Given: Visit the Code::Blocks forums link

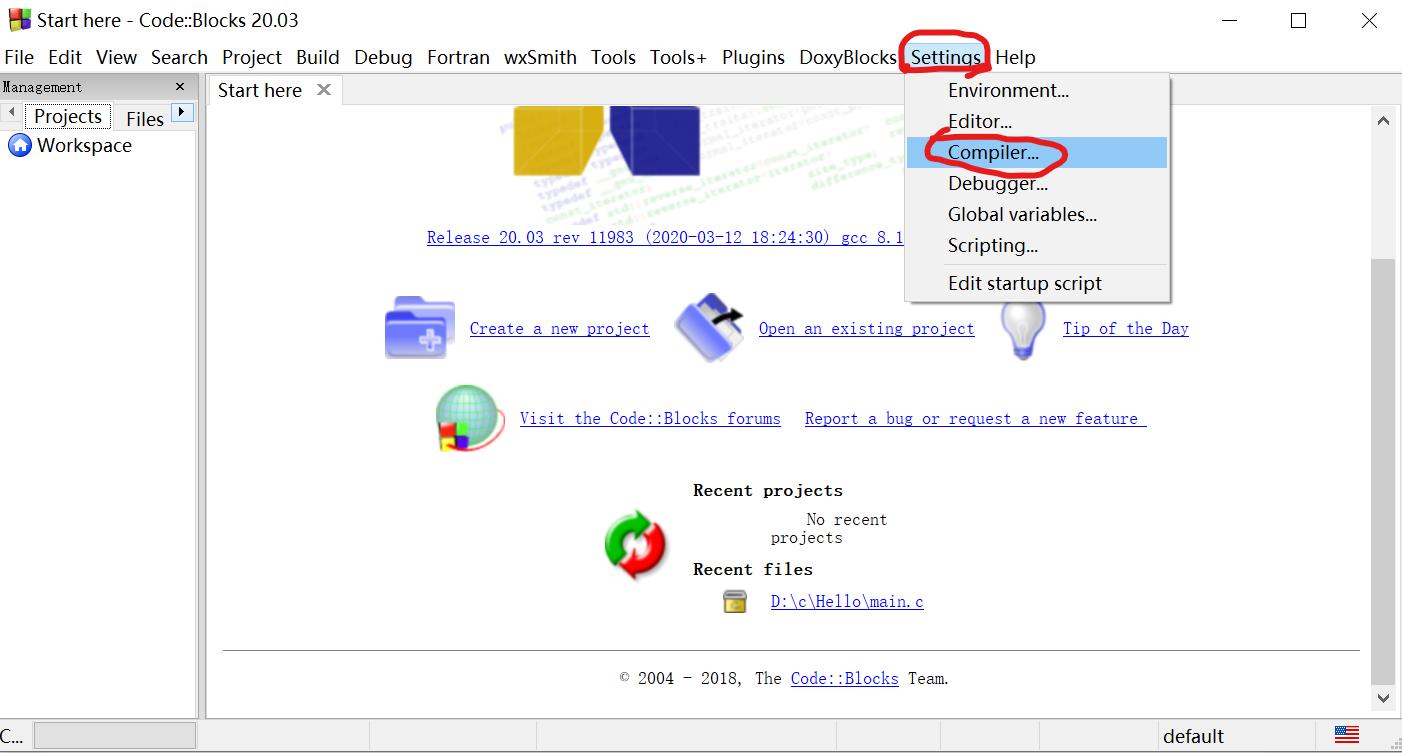Looking at the screenshot, I should click(x=650, y=418).
